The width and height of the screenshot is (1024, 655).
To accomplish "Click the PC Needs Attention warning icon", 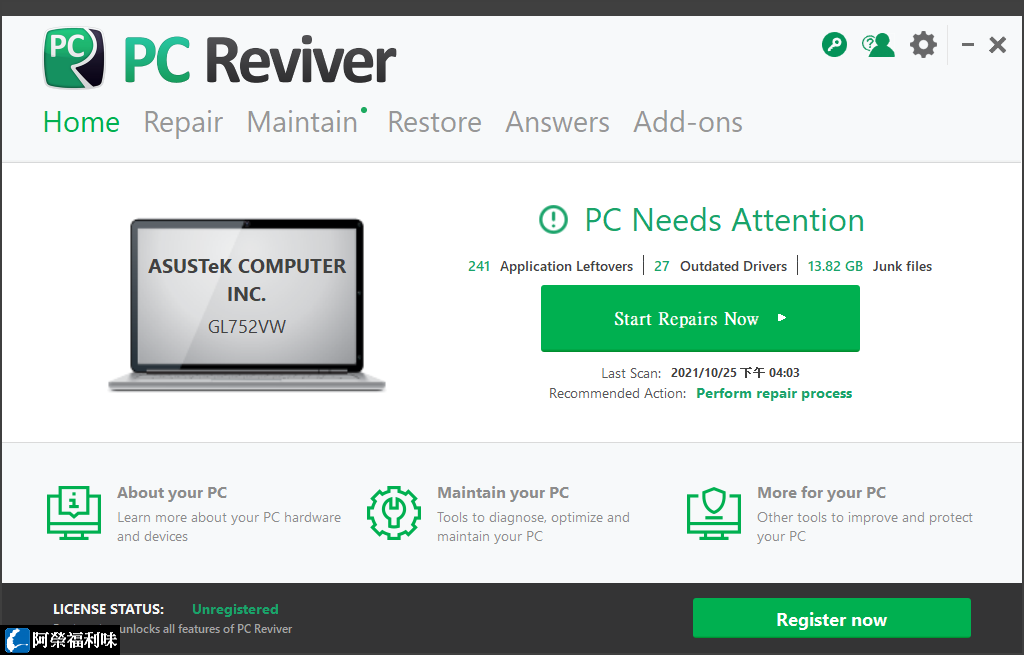I will 553,220.
